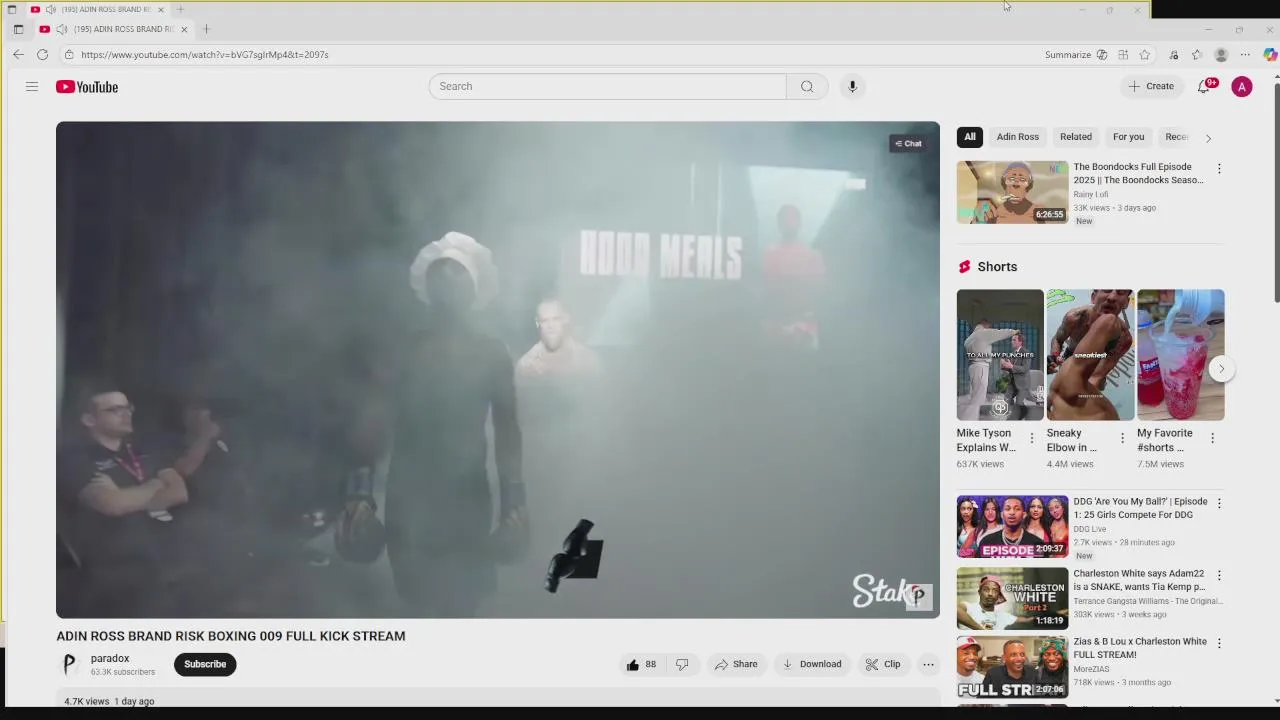This screenshot has height=720, width=1280.
Task: Open the account avatar menu
Action: tap(1242, 87)
